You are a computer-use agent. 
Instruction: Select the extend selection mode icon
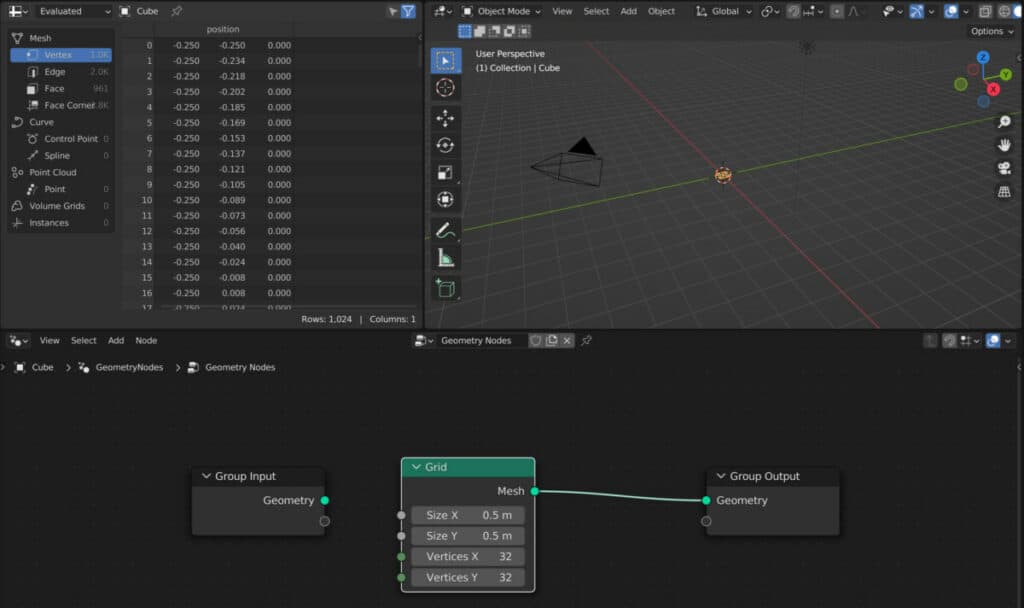(479, 31)
